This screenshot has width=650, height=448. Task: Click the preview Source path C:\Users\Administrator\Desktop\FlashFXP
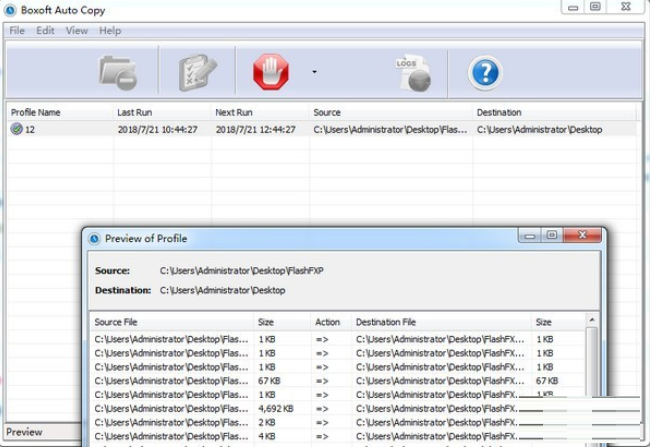(x=242, y=271)
